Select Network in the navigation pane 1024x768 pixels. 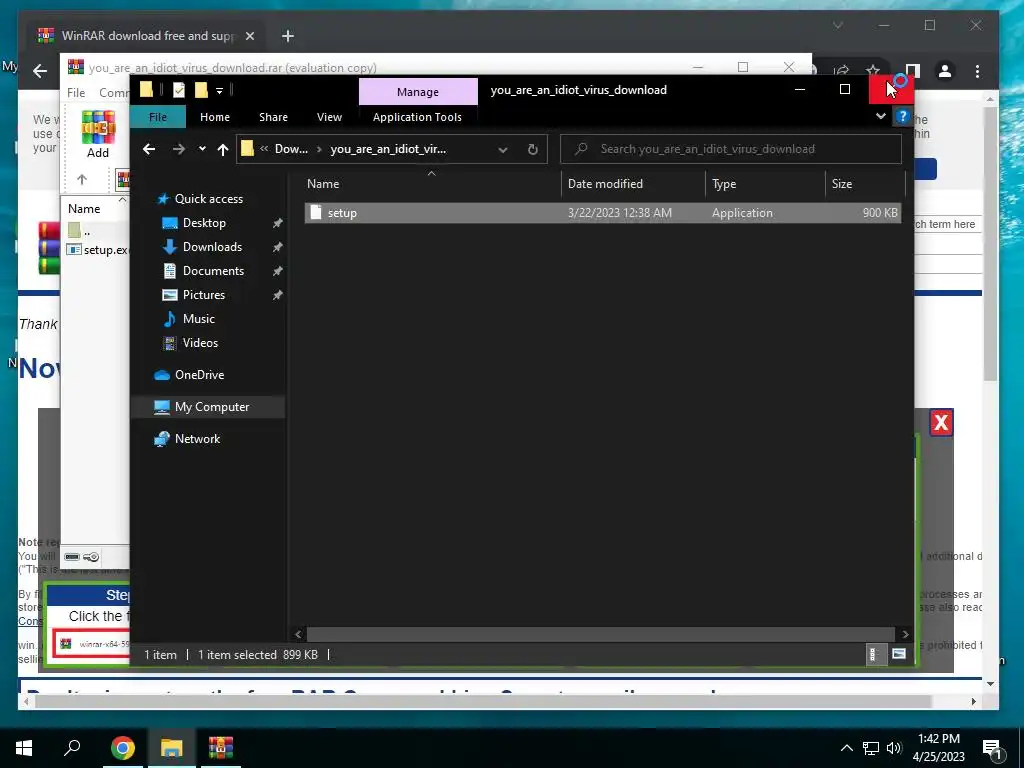tap(197, 439)
